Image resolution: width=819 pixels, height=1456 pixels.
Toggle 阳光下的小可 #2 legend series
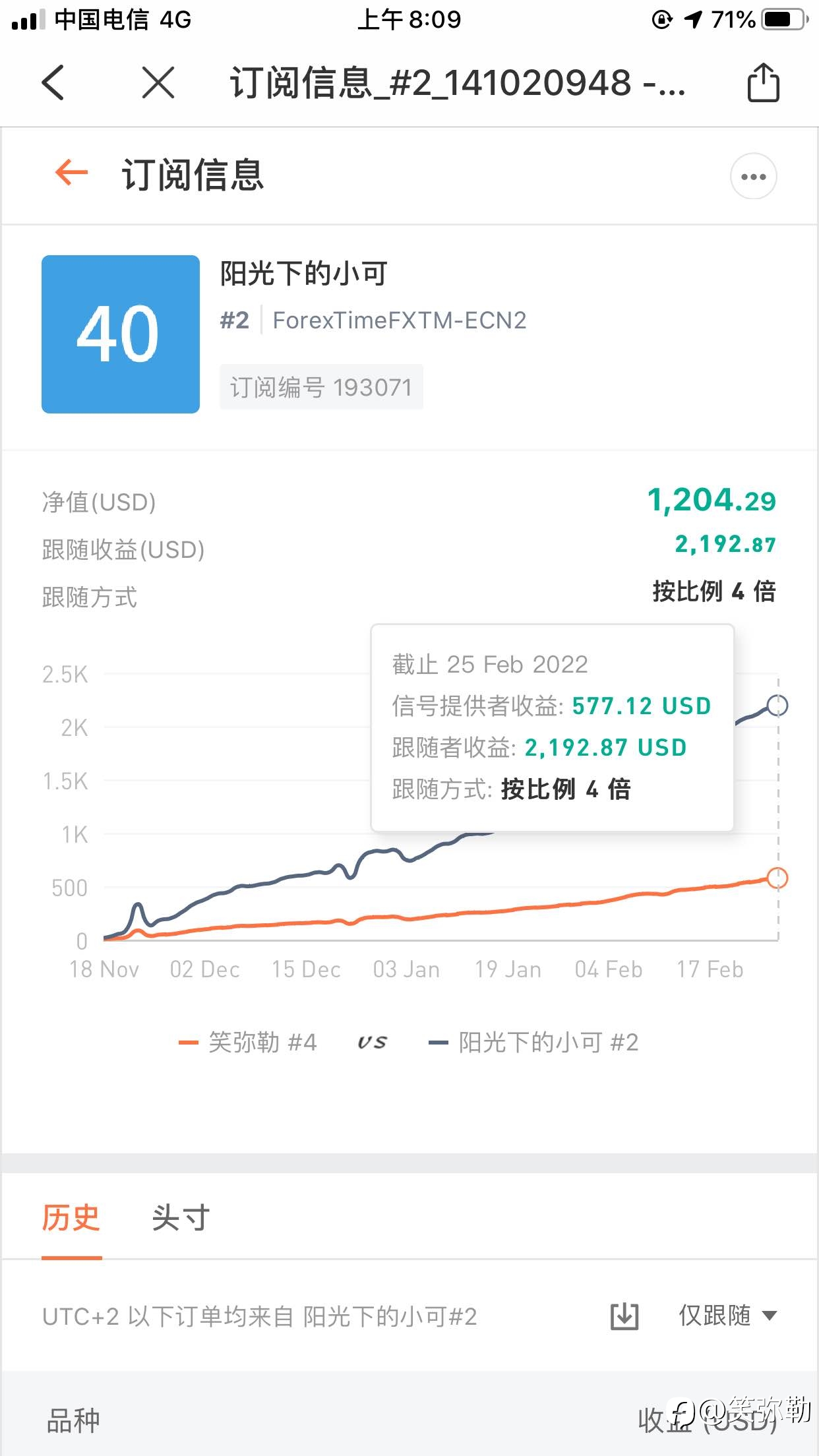point(533,1043)
